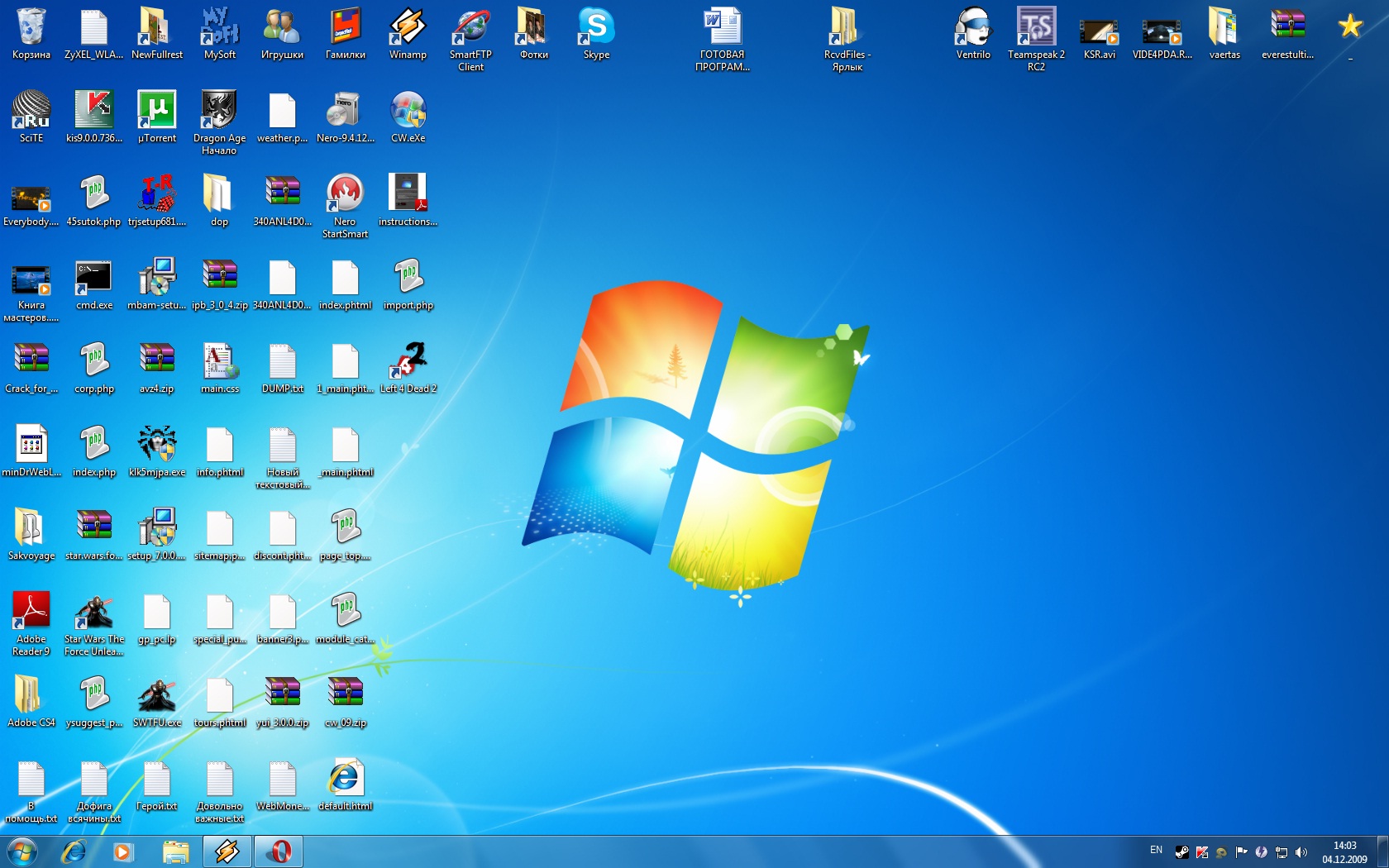1389x868 pixels.
Task: Open the NewFullrest folder shortcut
Action: coord(157,34)
